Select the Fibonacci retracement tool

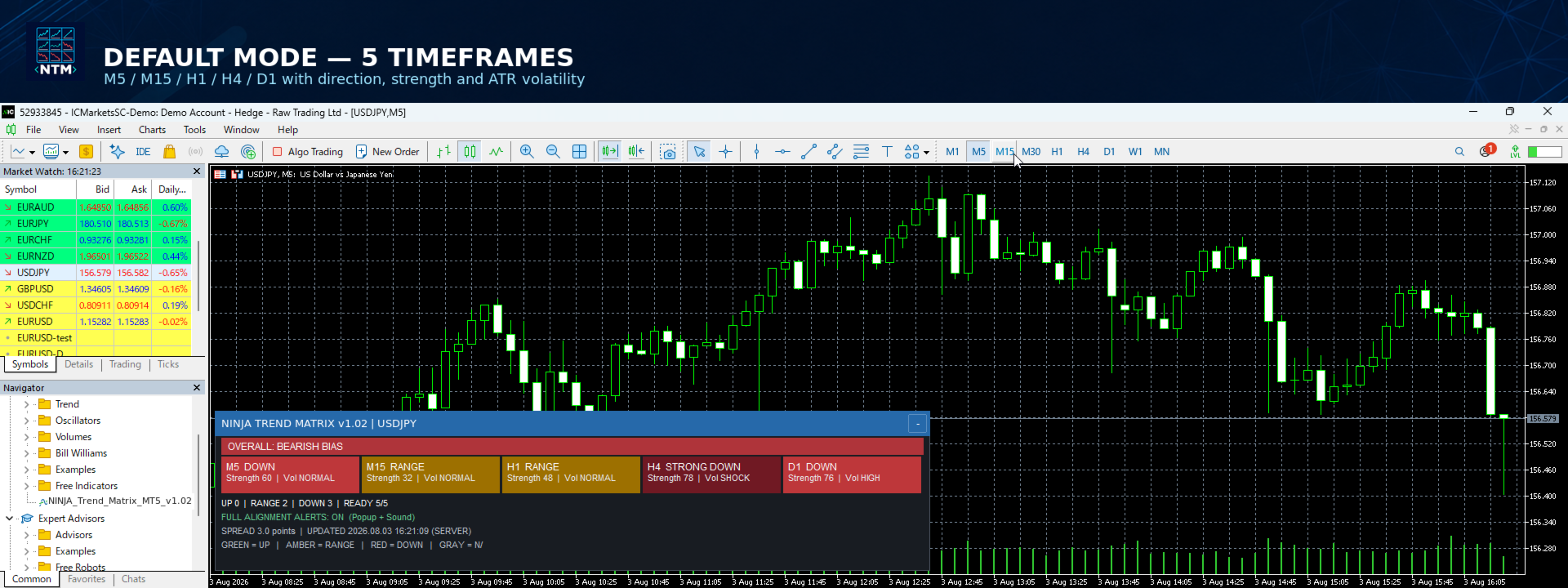tap(861, 151)
